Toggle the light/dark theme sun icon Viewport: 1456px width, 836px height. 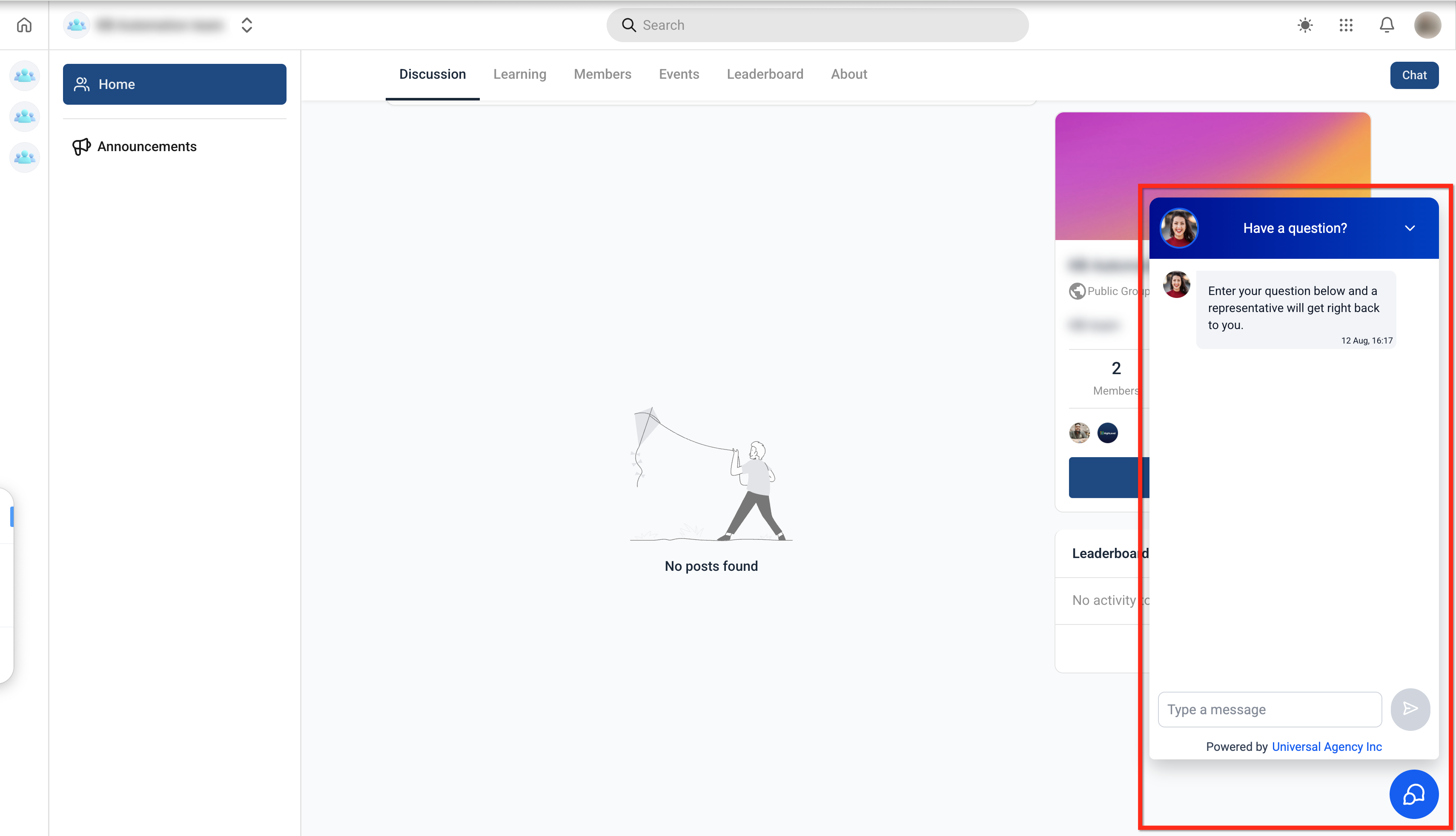coord(1305,25)
